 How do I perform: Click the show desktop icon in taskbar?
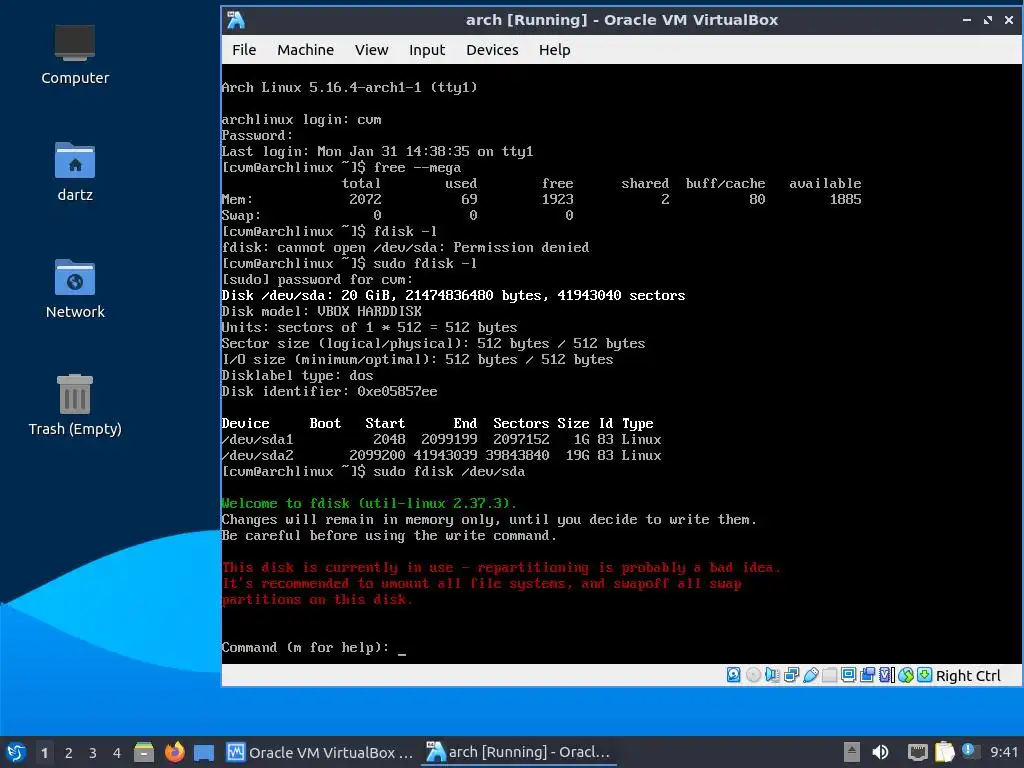click(204, 753)
